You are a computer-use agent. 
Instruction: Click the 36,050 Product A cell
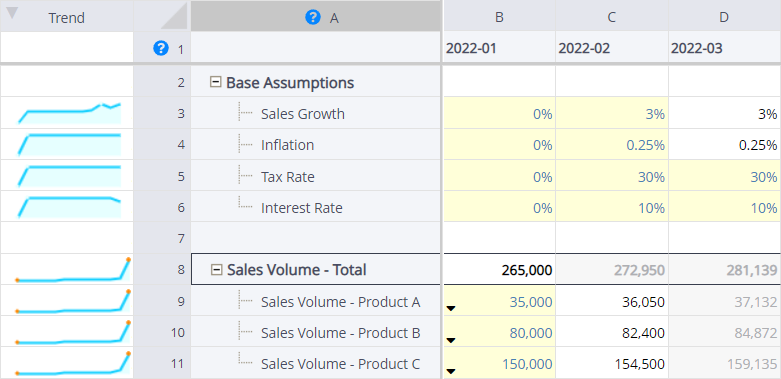coord(612,301)
